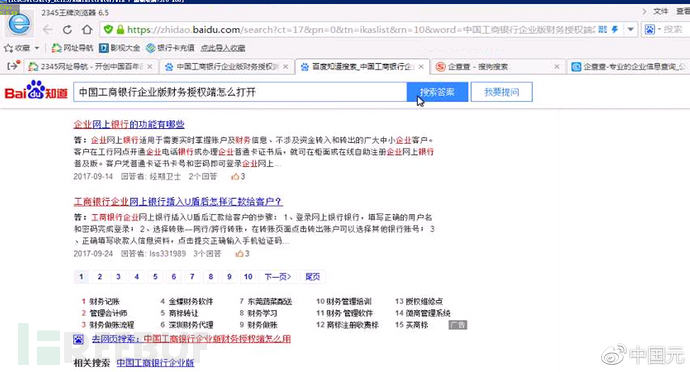Open related keyword 财务管理培训

coord(349,302)
